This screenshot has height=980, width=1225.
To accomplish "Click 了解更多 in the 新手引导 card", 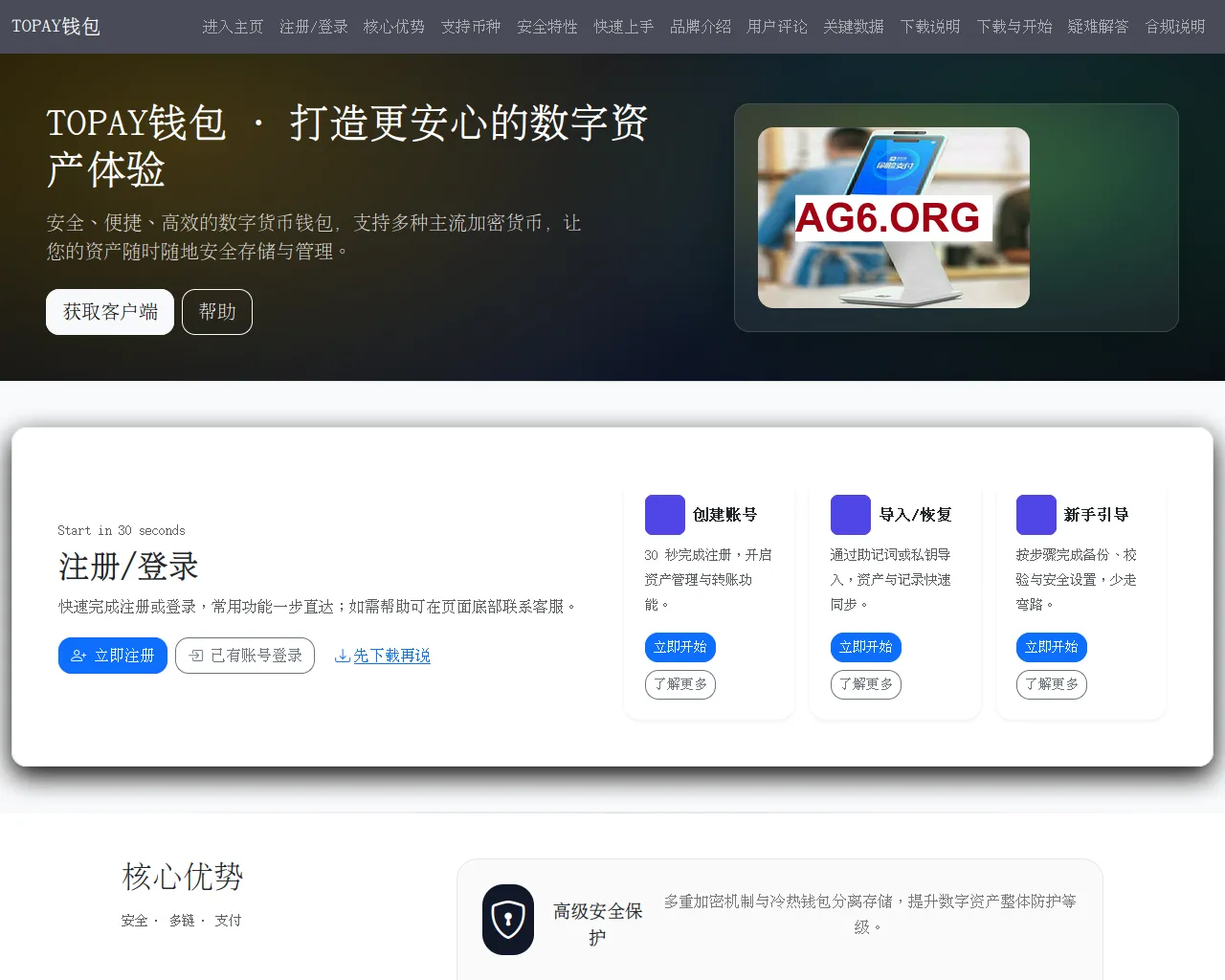I will pyautogui.click(x=1052, y=684).
